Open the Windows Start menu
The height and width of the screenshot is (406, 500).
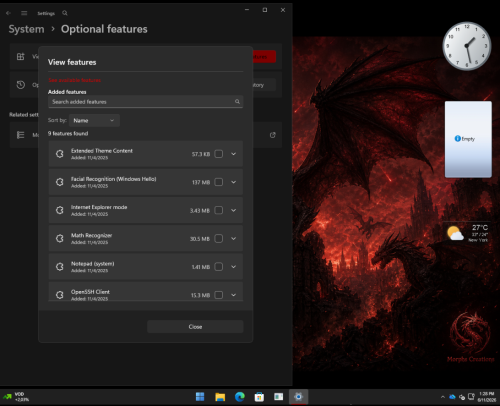click(200, 397)
